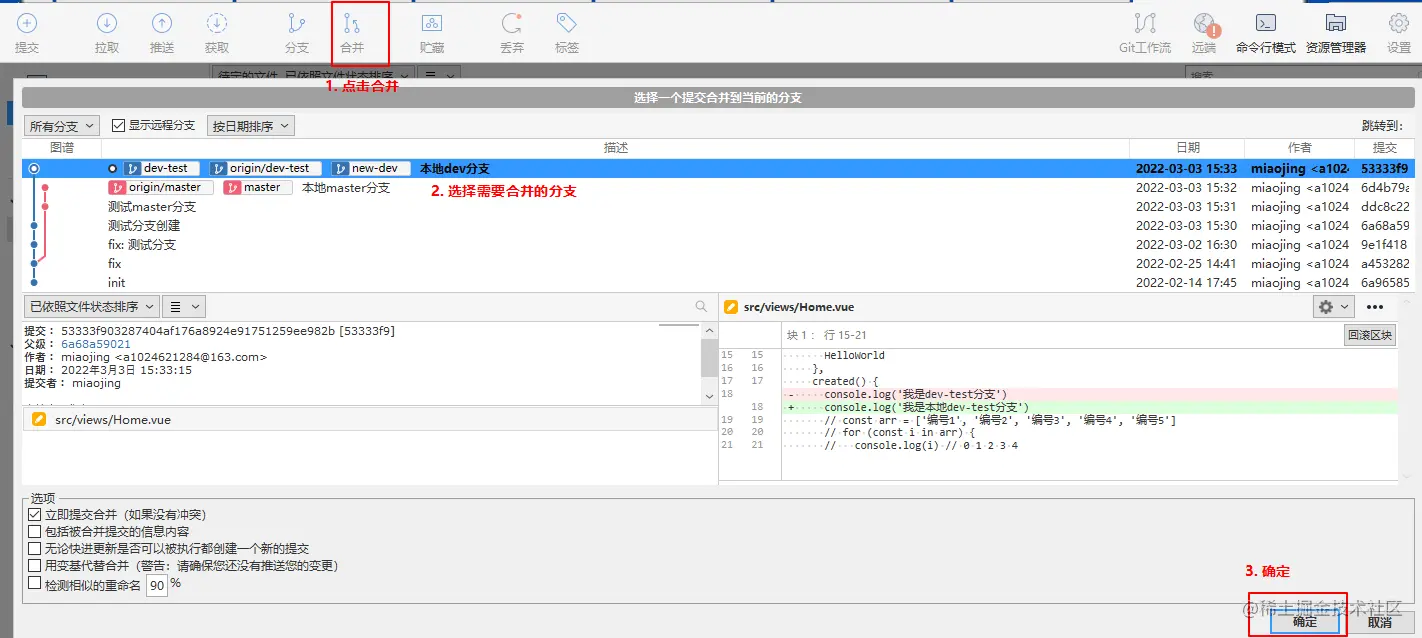Toggle 显示远程分支 checkbox
The image size is (1422, 638).
click(119, 126)
